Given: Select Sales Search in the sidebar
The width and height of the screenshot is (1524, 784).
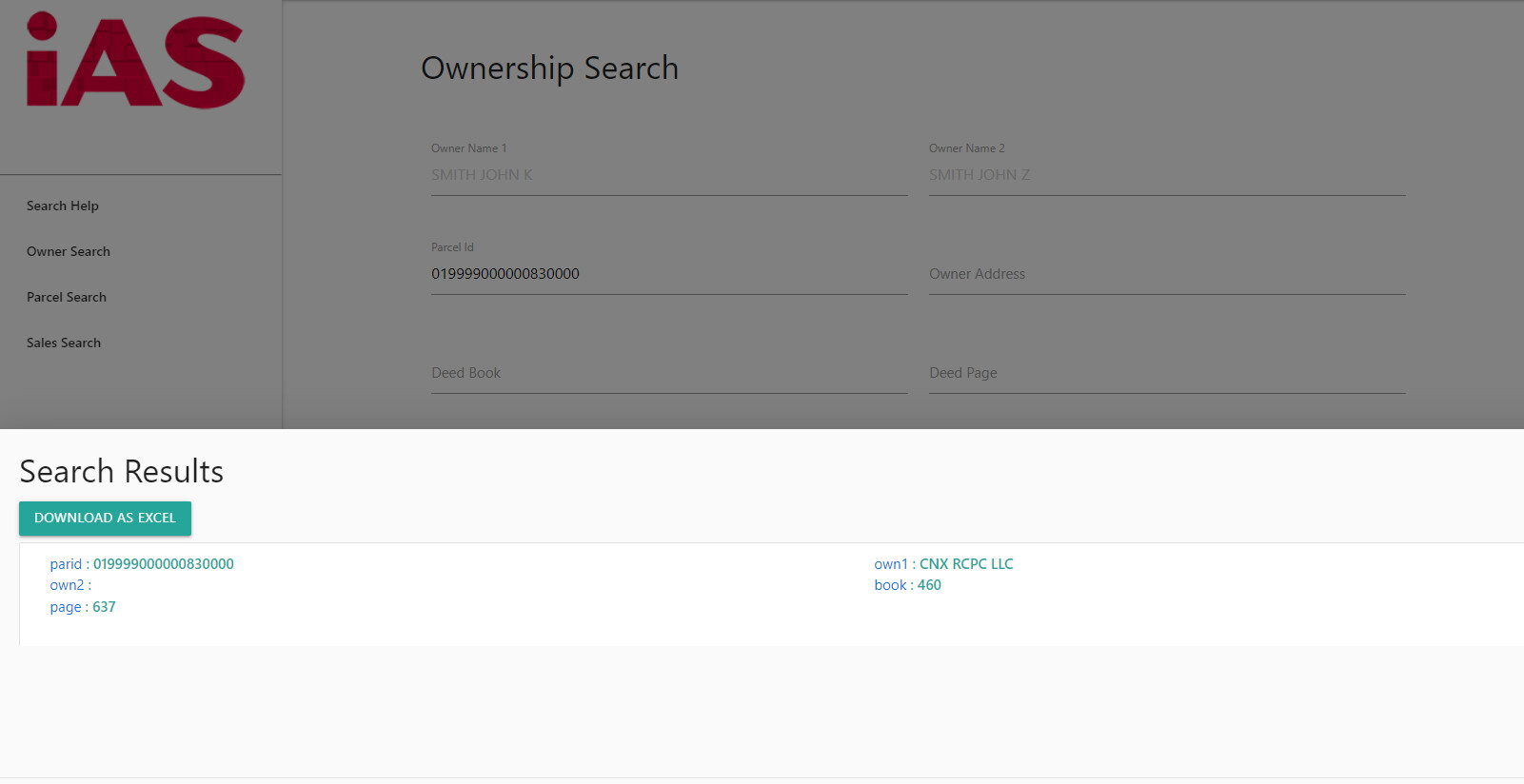Looking at the screenshot, I should pos(64,343).
